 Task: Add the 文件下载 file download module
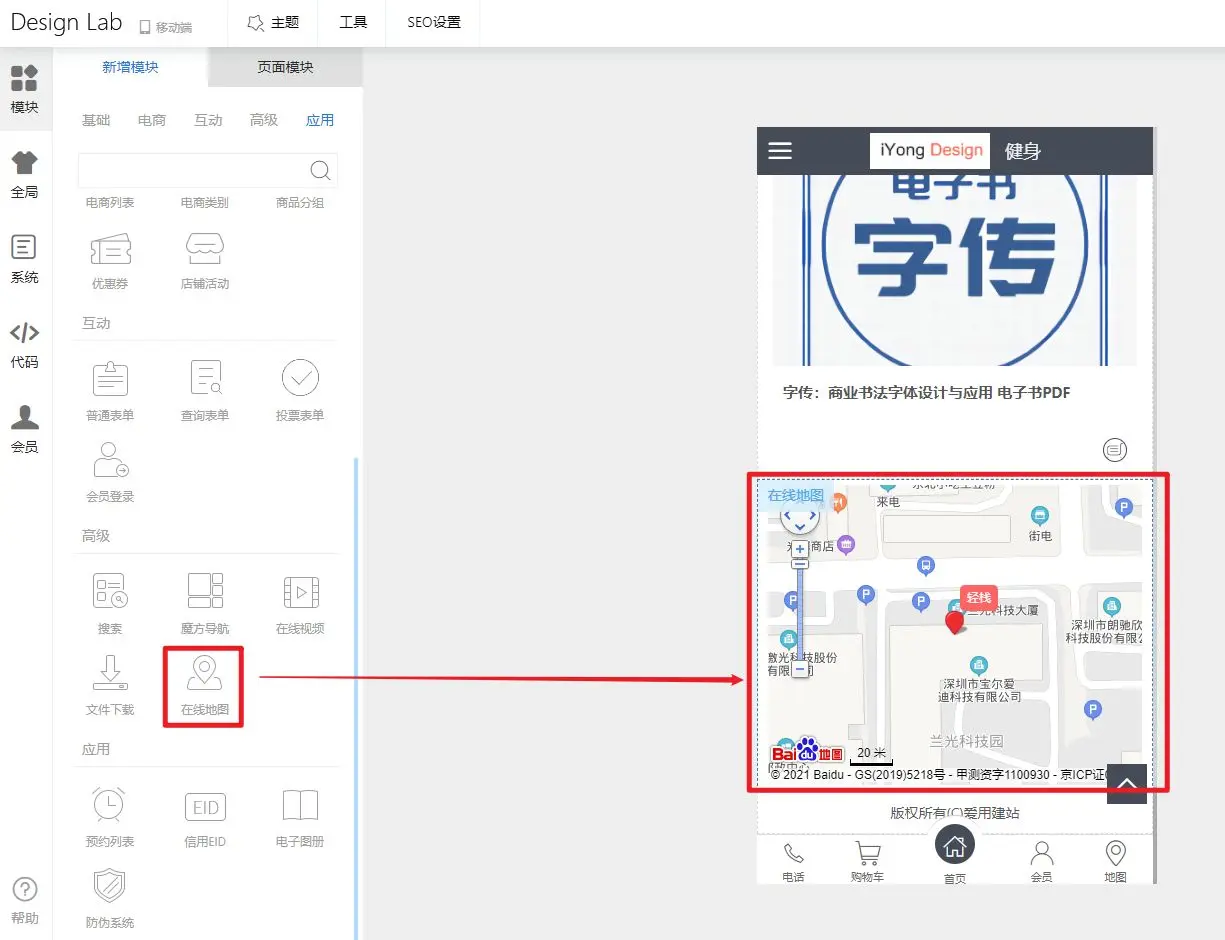pyautogui.click(x=110, y=685)
